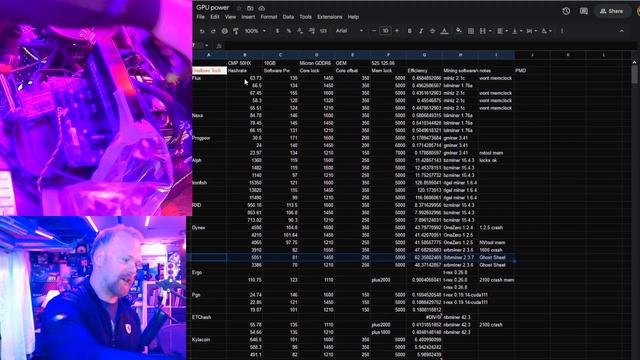Viewport: 640px width, 360px height.
Task: Format as currency with dollar icon
Action: 278,31
